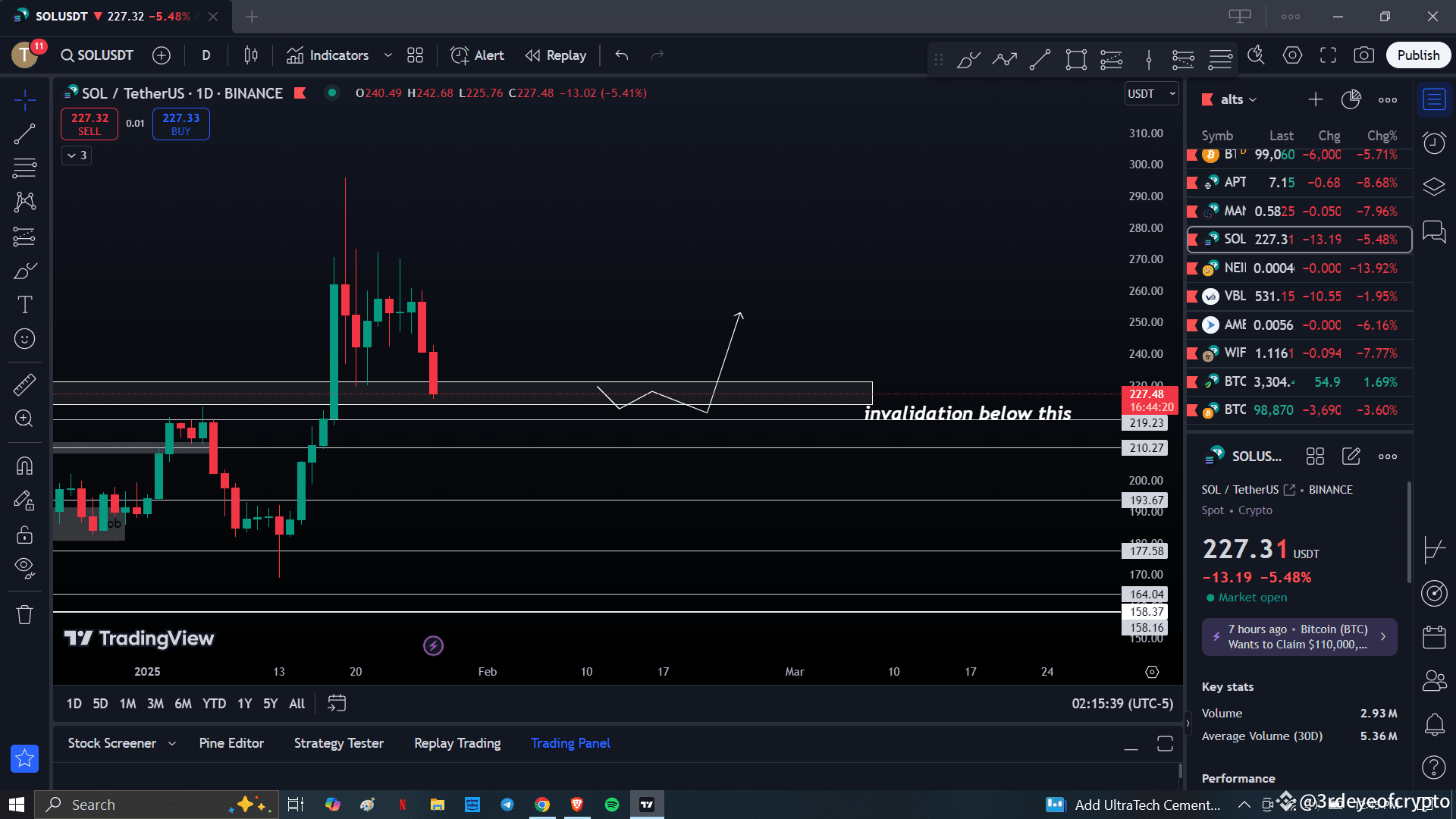Switch to the Pine Editor tab

point(231,743)
